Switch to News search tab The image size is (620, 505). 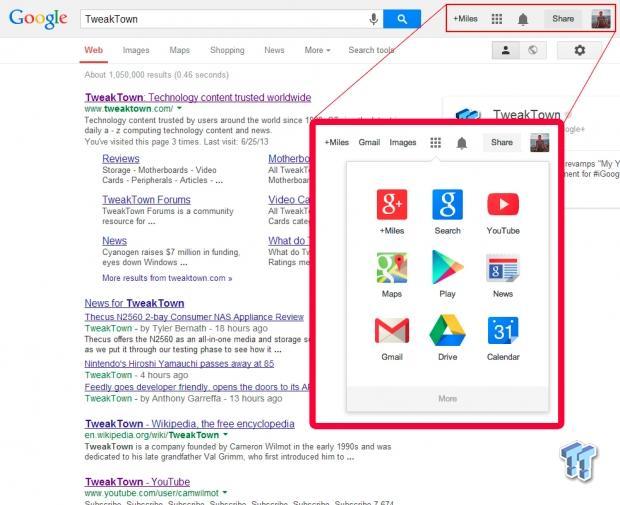tap(274, 50)
